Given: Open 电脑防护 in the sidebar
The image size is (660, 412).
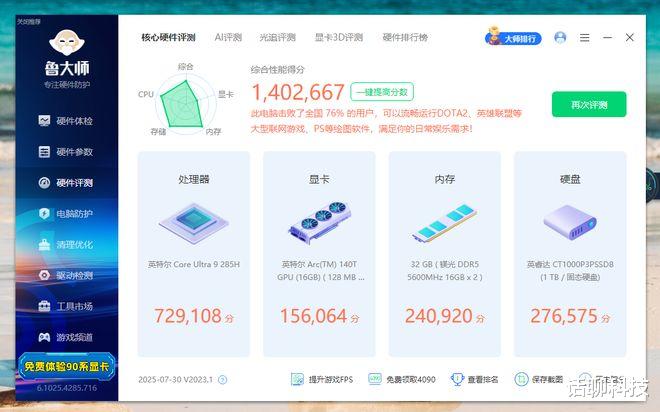Looking at the screenshot, I should 66,214.
